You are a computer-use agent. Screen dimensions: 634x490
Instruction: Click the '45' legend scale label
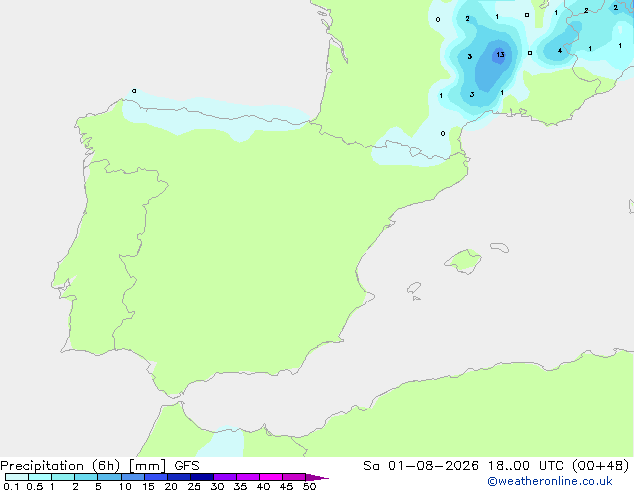pos(286,486)
